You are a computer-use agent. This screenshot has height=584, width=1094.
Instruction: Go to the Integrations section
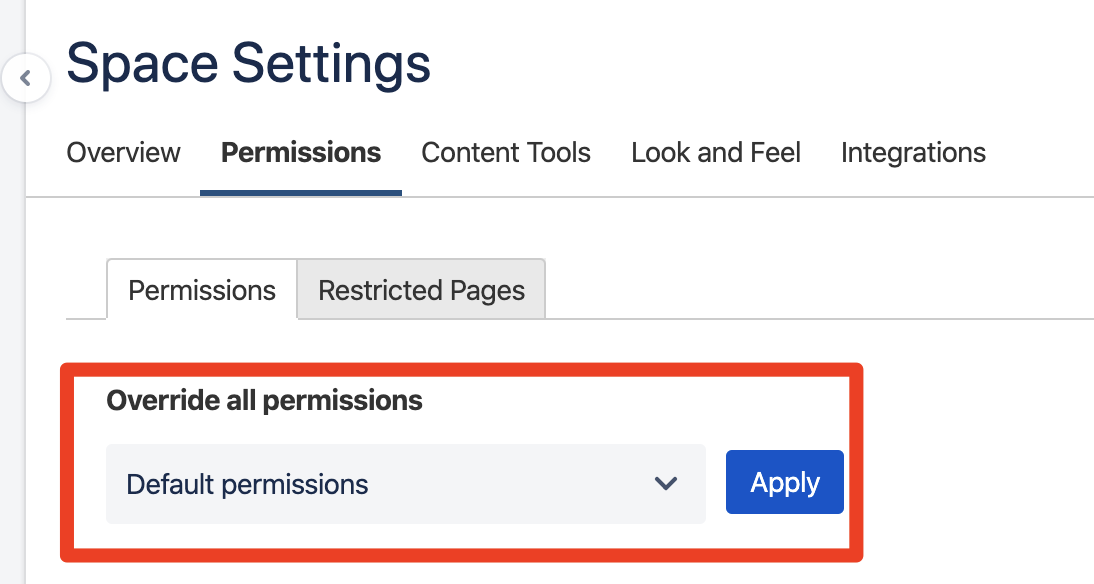click(x=912, y=152)
